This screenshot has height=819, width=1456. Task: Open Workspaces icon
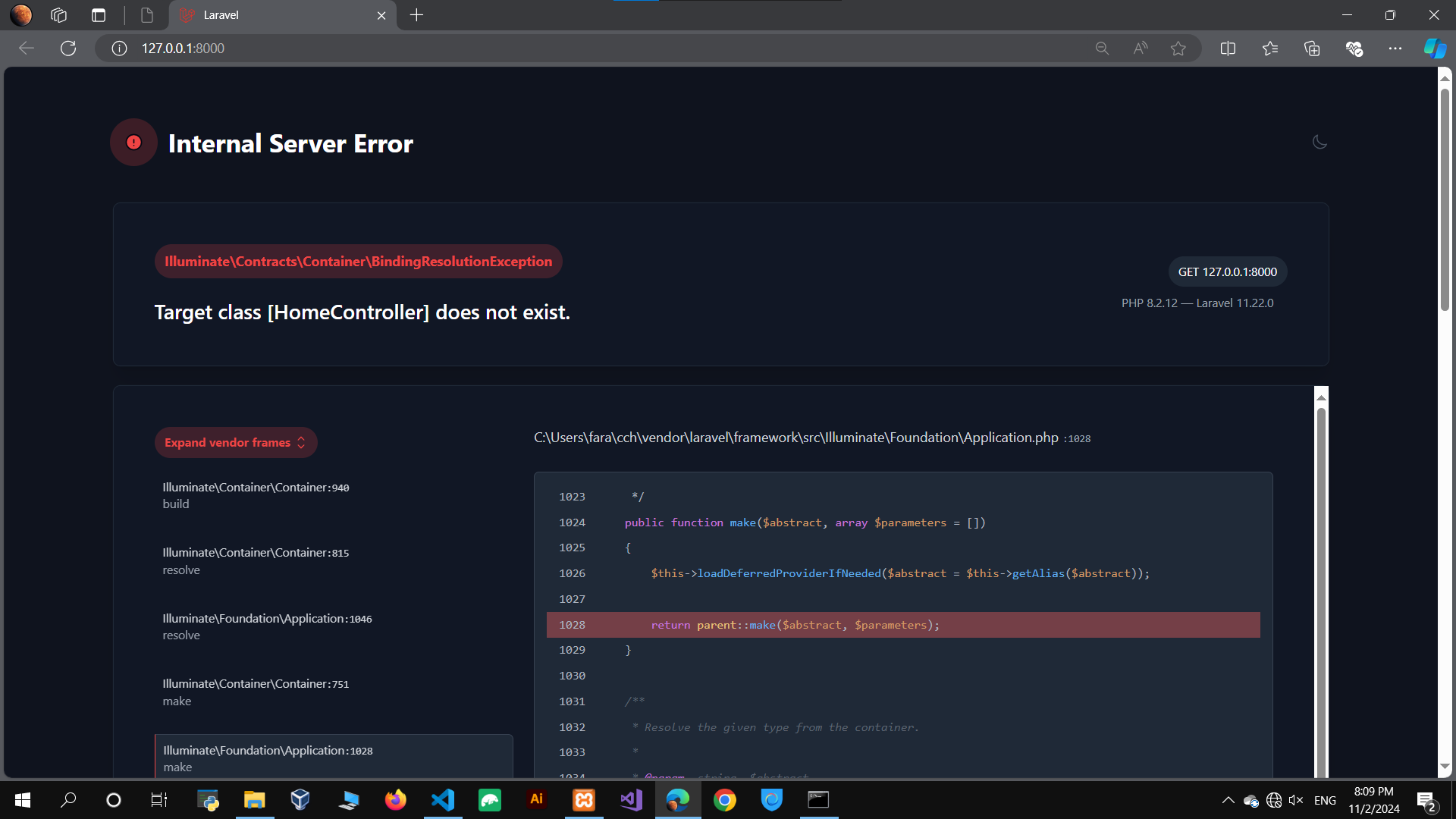[x=58, y=14]
